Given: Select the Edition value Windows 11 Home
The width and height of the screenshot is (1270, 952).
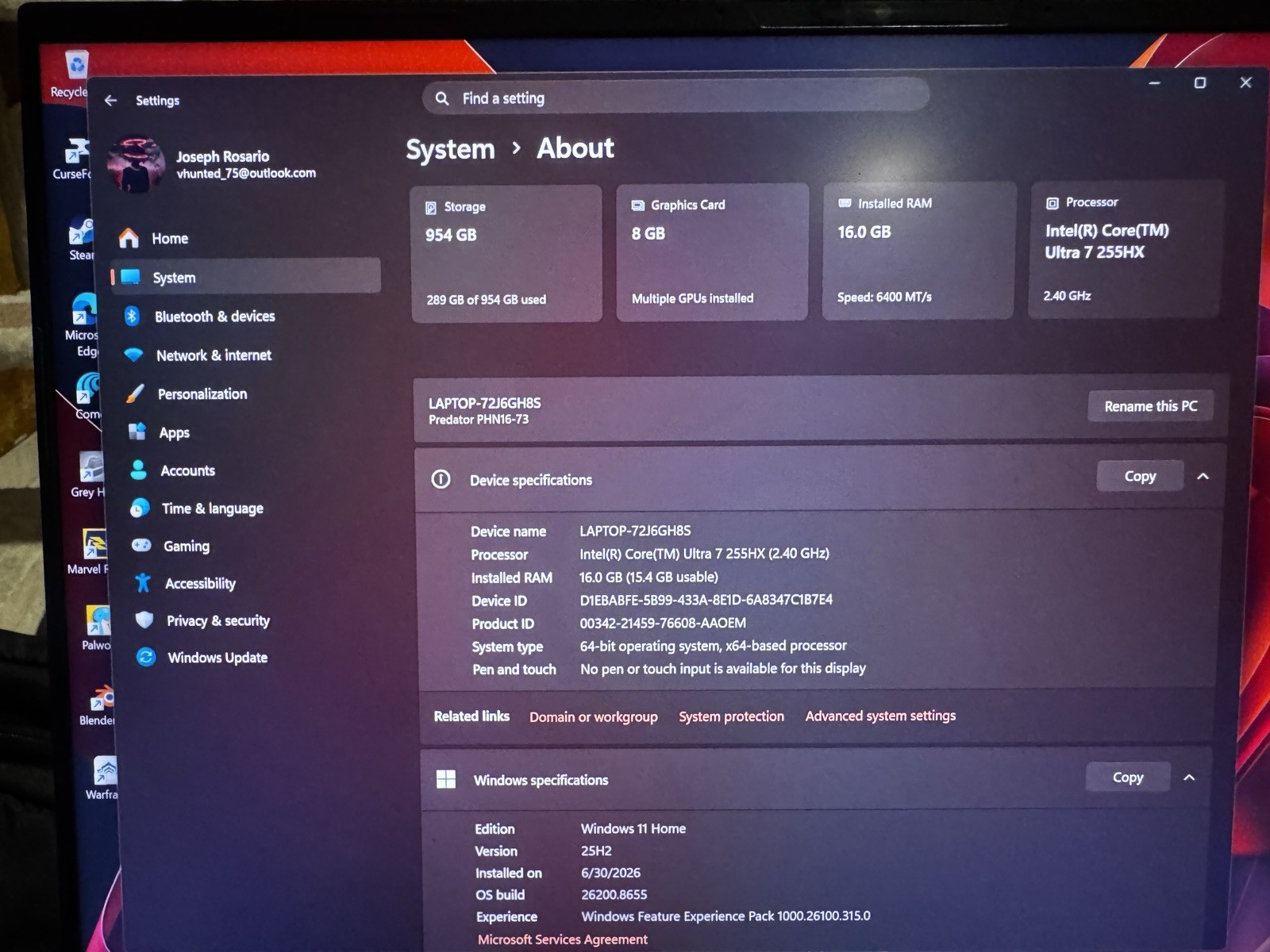Looking at the screenshot, I should [x=633, y=828].
